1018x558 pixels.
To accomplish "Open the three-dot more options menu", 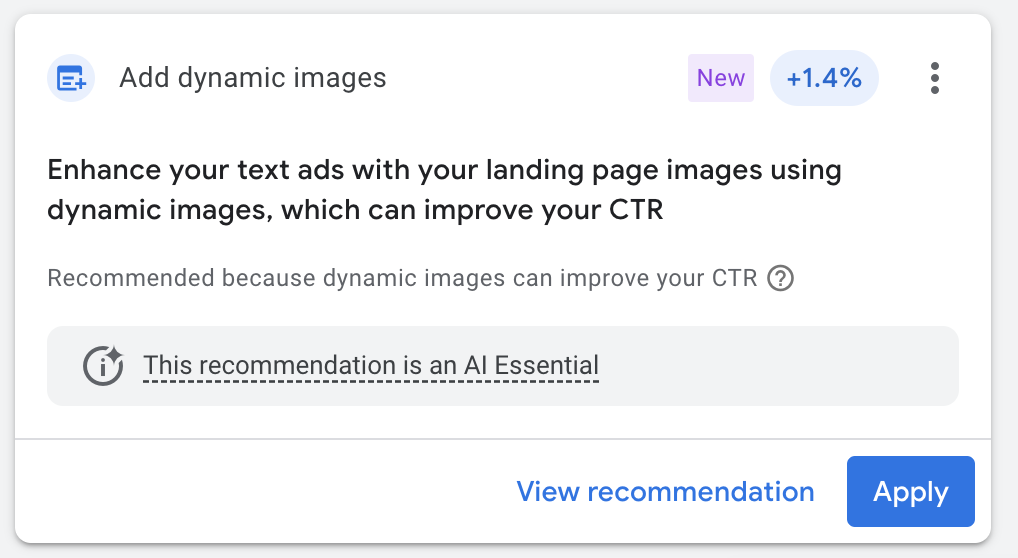I will [x=934, y=78].
